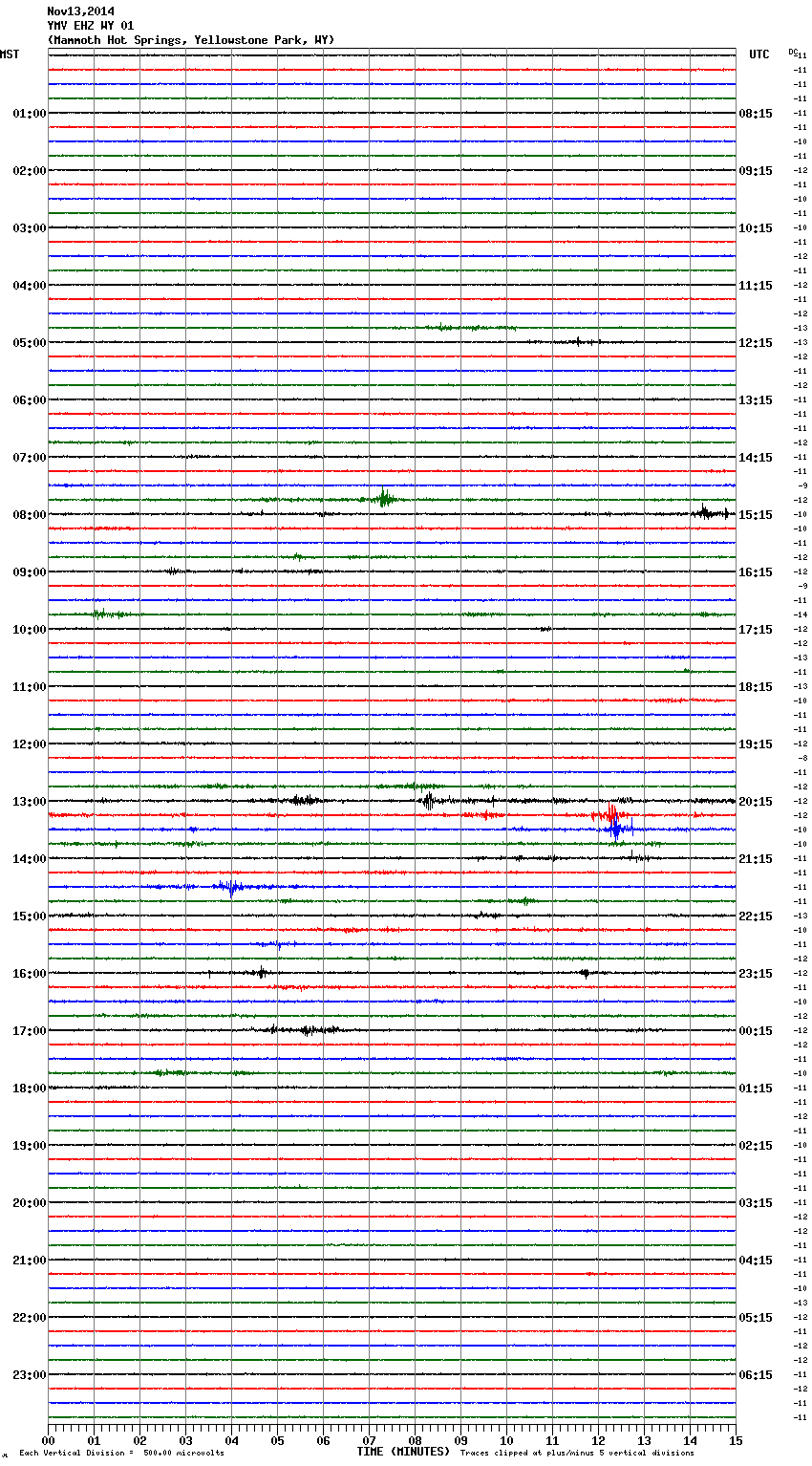Click the 01:15 UTC time label
The width and height of the screenshot is (812, 1466).
756,1089
